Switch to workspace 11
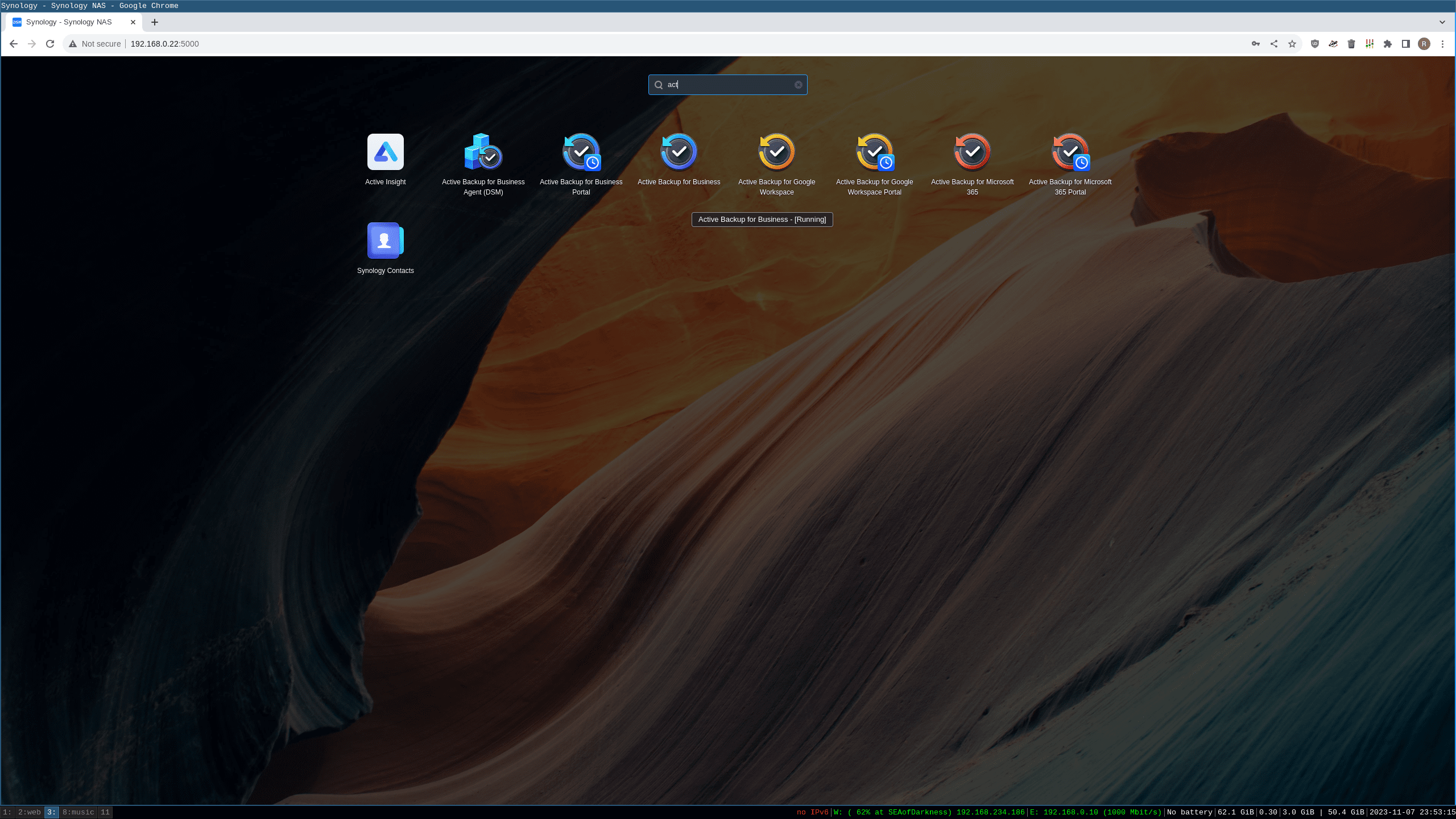 point(105,812)
